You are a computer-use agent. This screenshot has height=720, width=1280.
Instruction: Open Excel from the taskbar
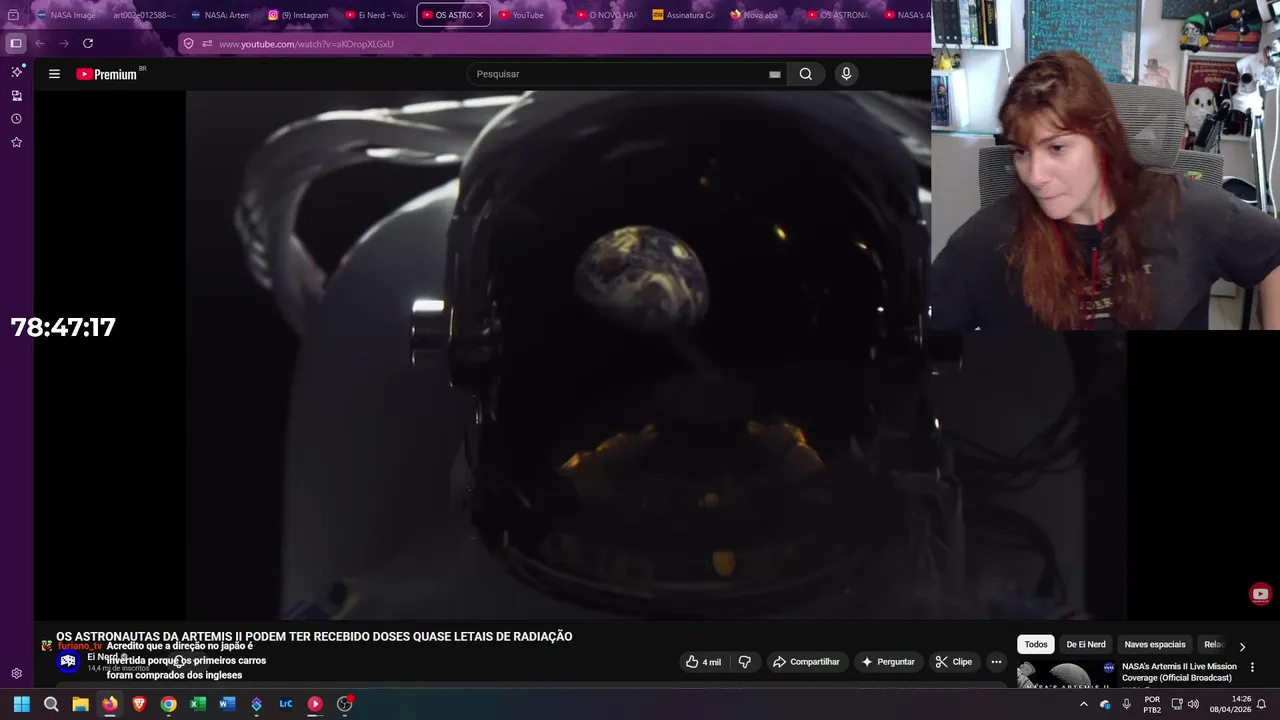pos(198,704)
